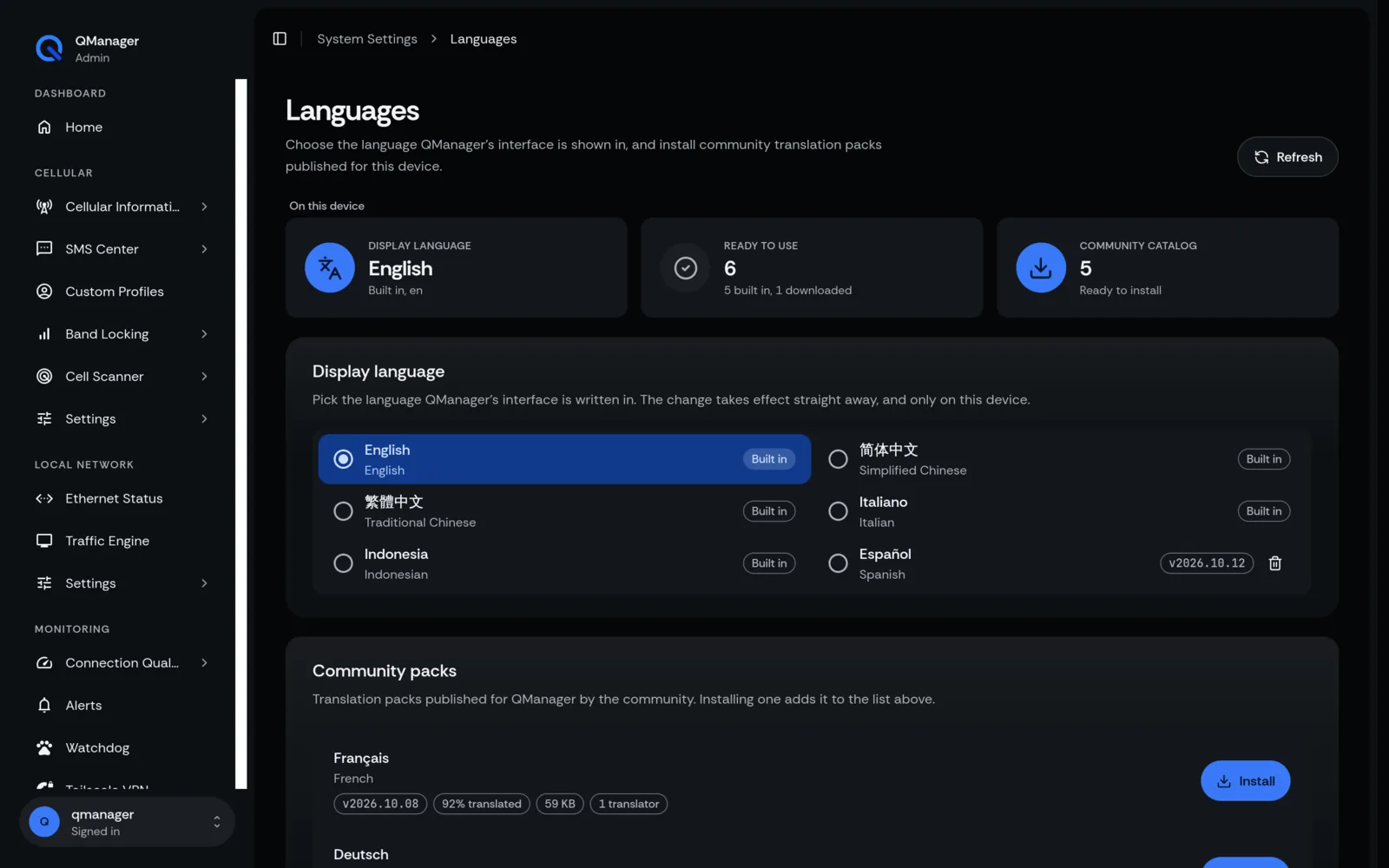
Task: Click the Ready to Use checkmark icon
Action: [686, 267]
